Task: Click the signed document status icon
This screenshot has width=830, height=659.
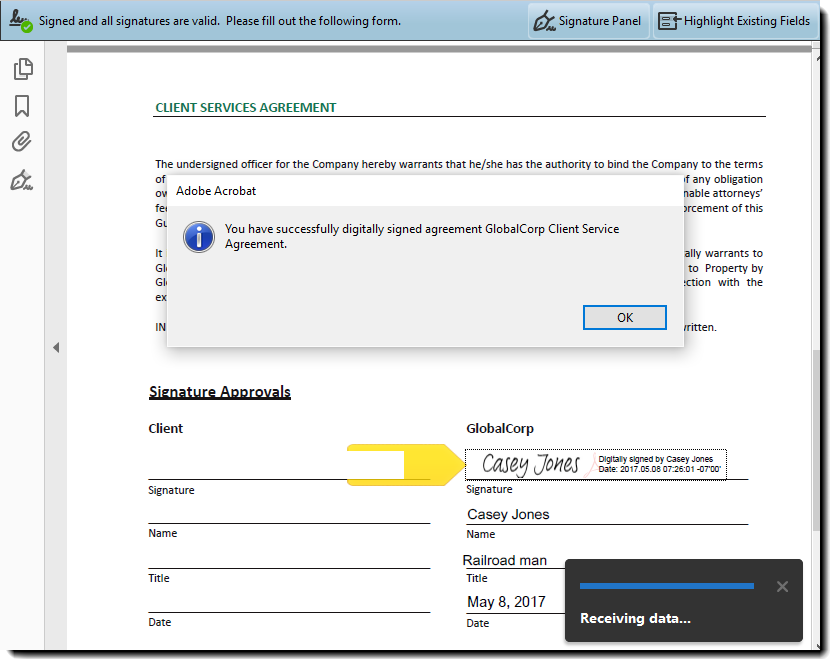Action: click(20, 21)
